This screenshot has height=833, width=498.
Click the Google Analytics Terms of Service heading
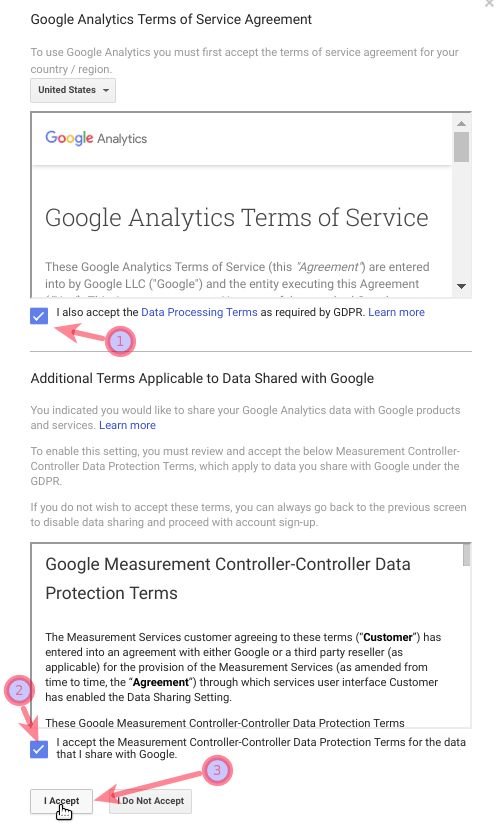coord(237,218)
